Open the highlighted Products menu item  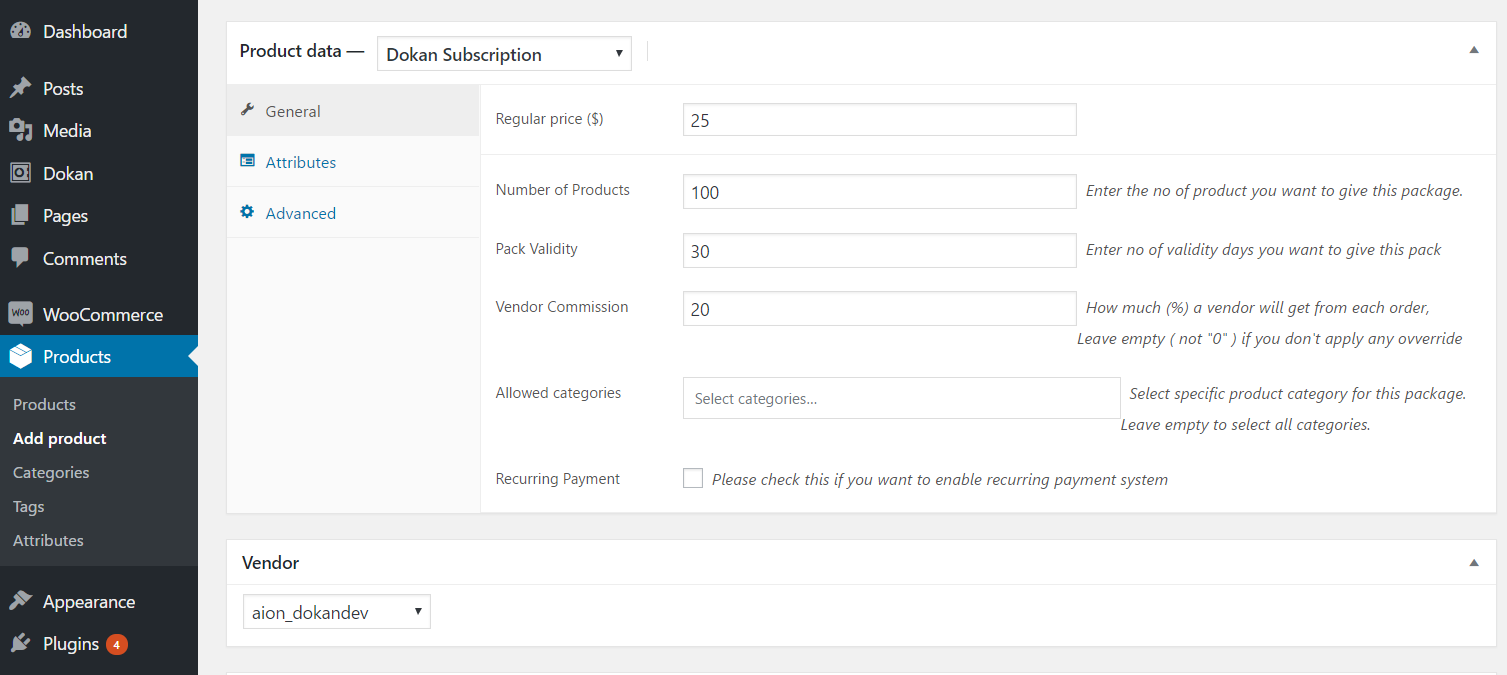(x=99, y=356)
